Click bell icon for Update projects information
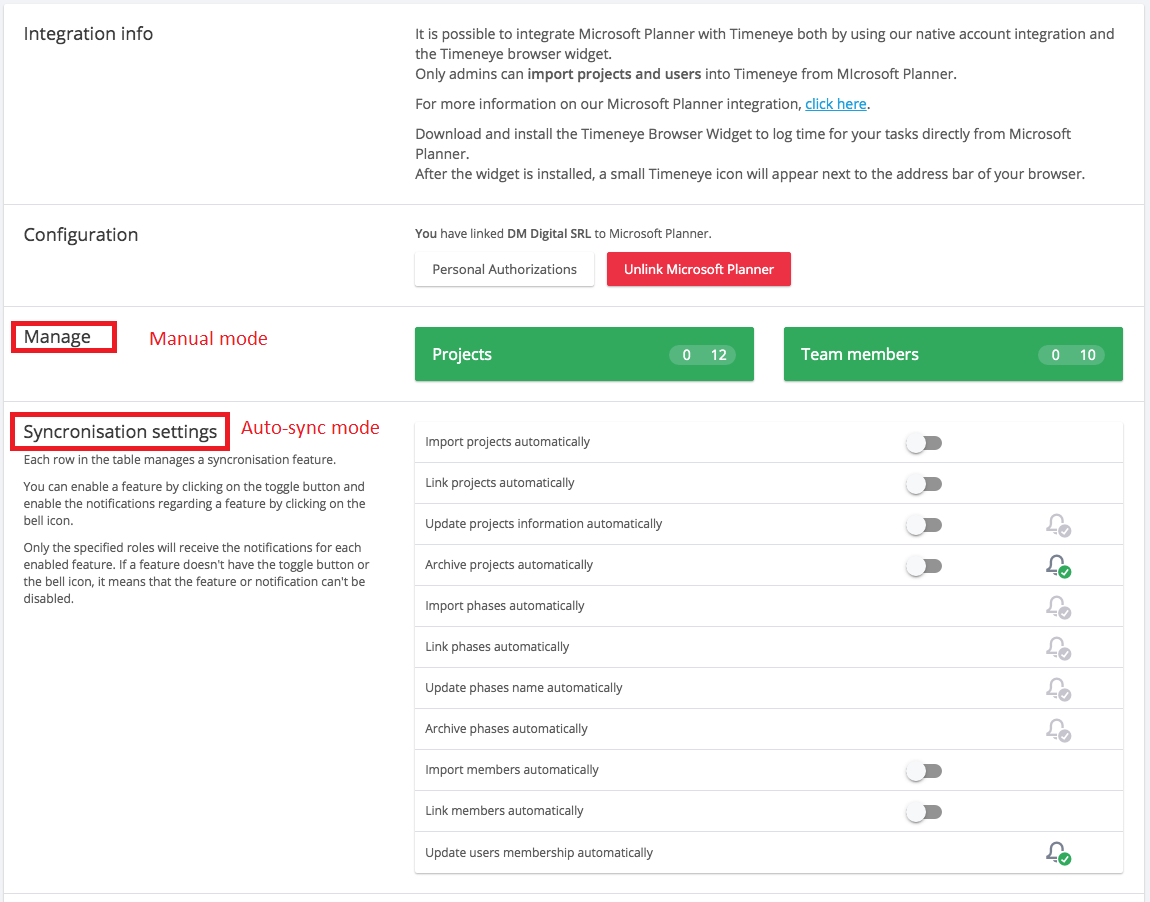 (x=1058, y=524)
